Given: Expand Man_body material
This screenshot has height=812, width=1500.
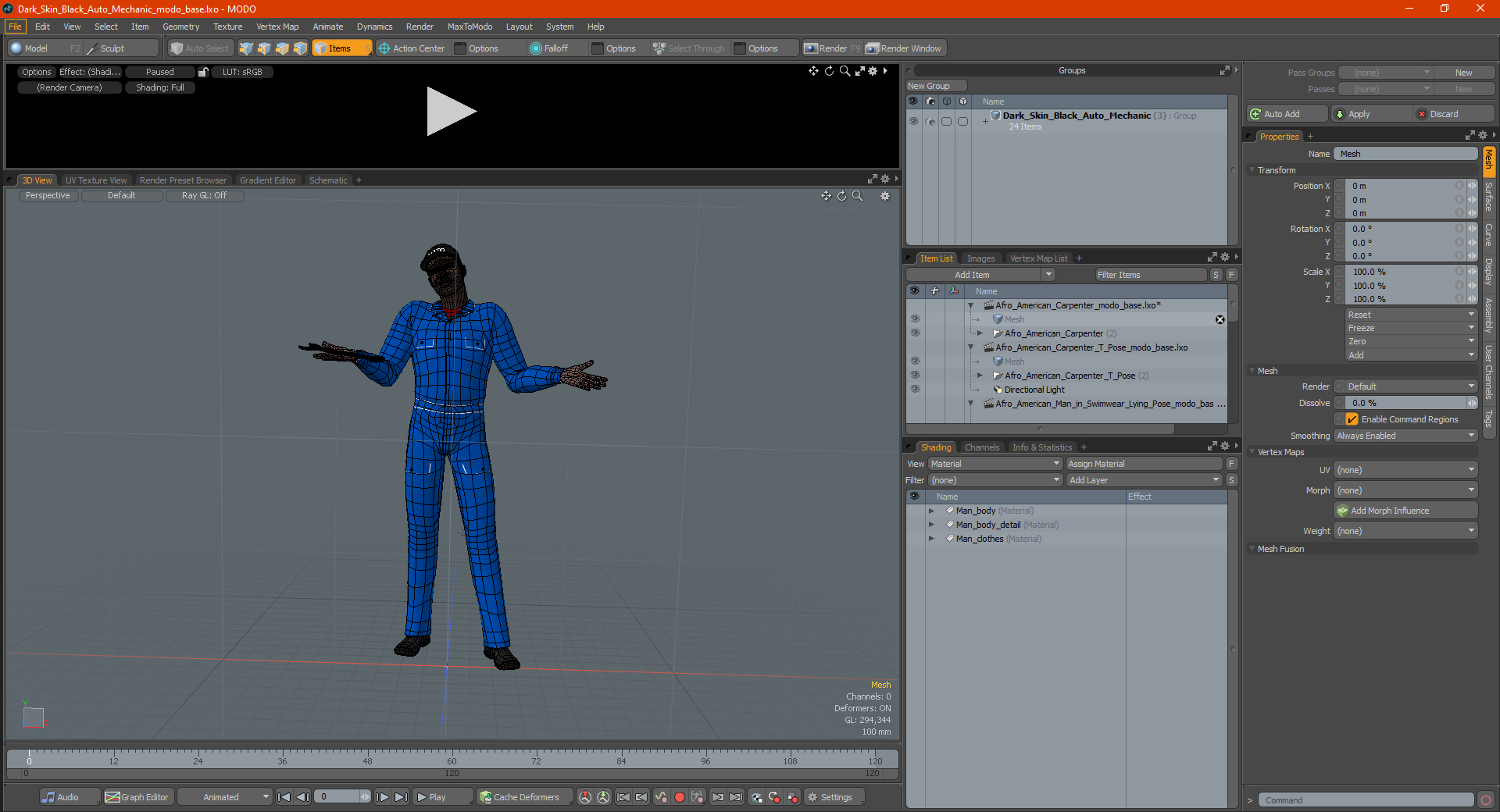Looking at the screenshot, I should coord(931,511).
